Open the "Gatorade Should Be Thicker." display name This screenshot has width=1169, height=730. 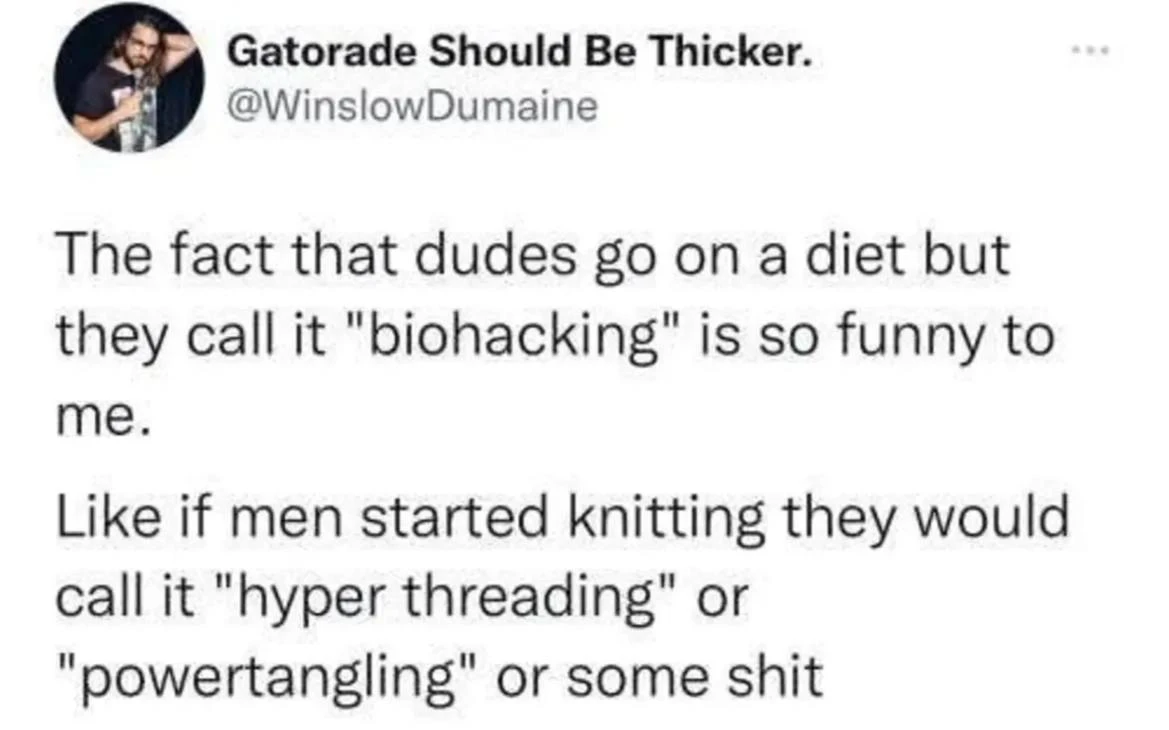[519, 51]
